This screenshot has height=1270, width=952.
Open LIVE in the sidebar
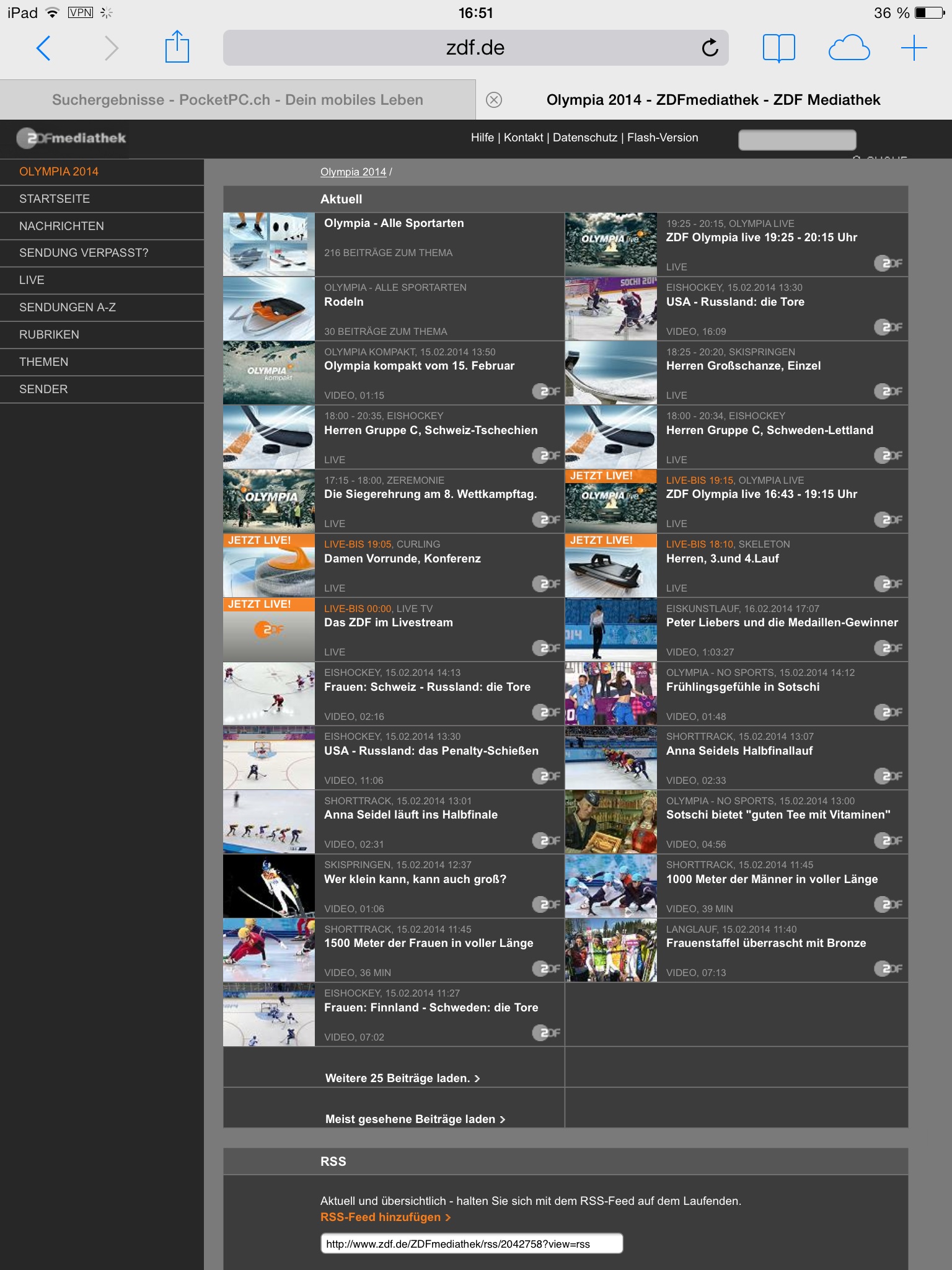pyautogui.click(x=102, y=280)
